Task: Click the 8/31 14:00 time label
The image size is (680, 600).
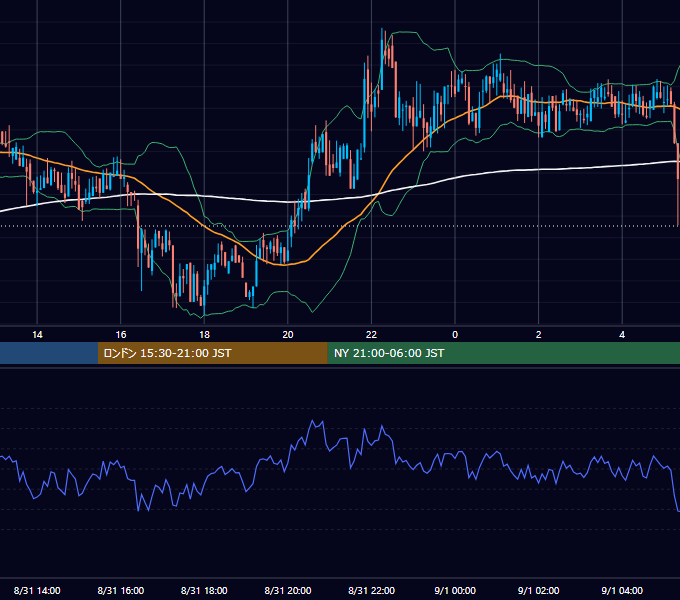Action: pyautogui.click(x=37, y=590)
